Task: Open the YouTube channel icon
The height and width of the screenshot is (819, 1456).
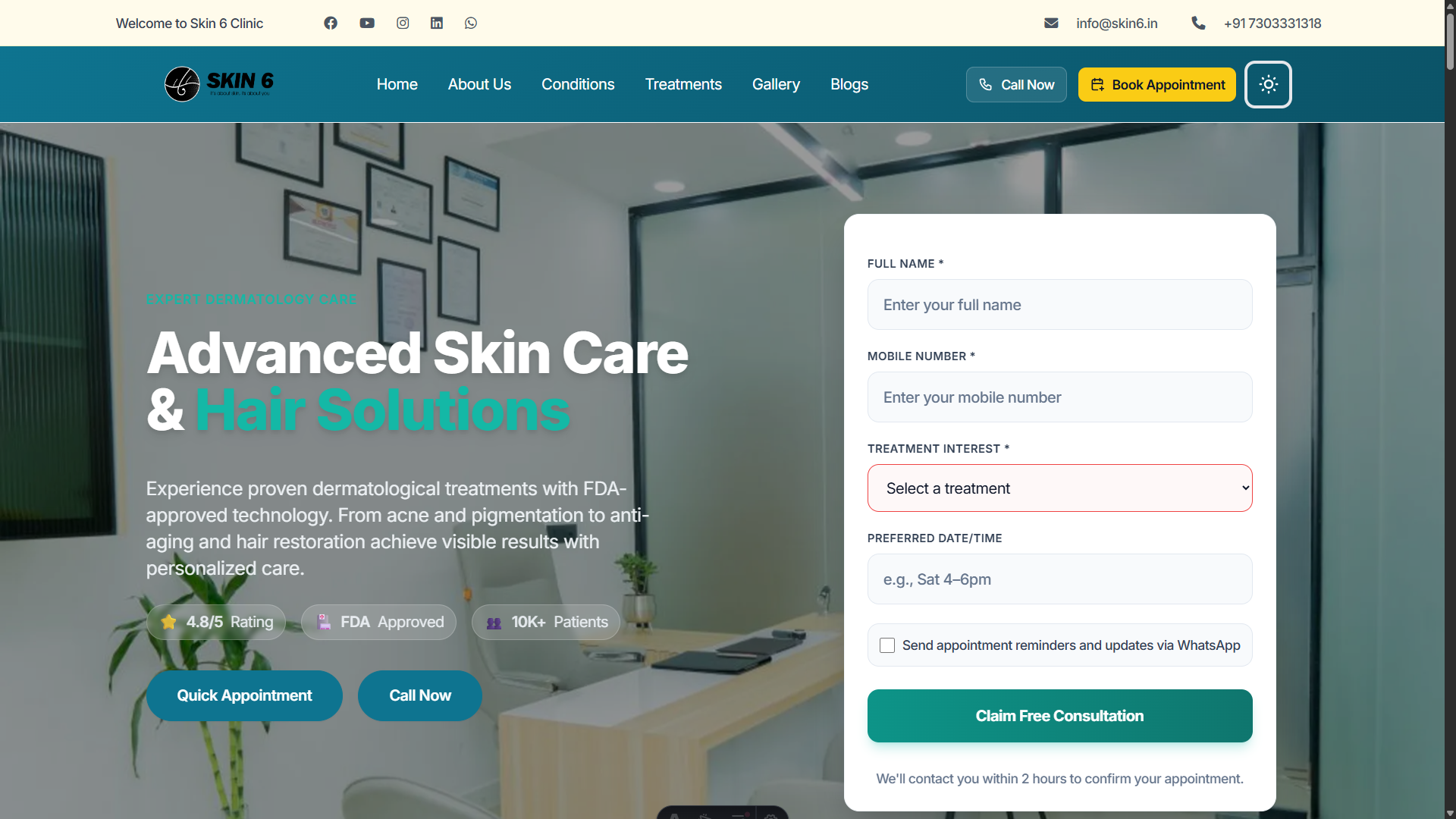Action: [x=367, y=23]
